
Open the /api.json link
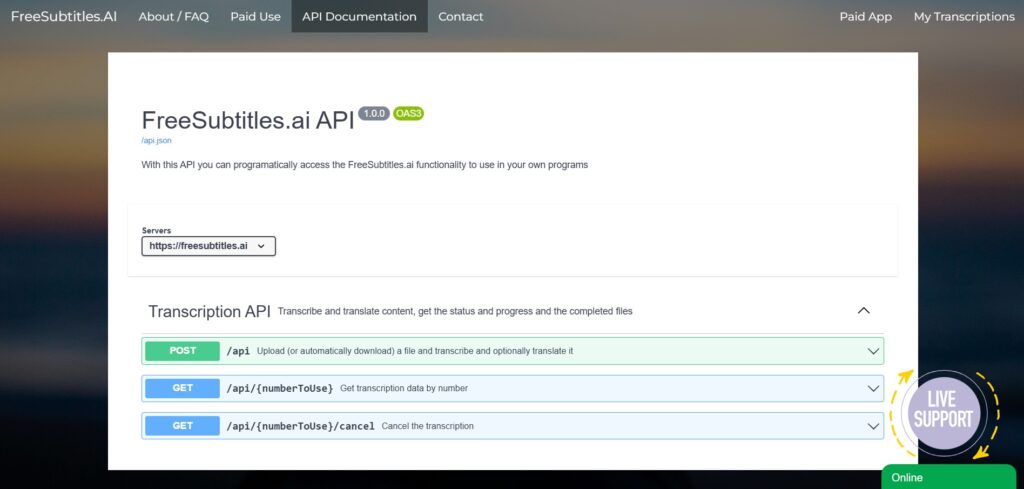click(x=157, y=140)
